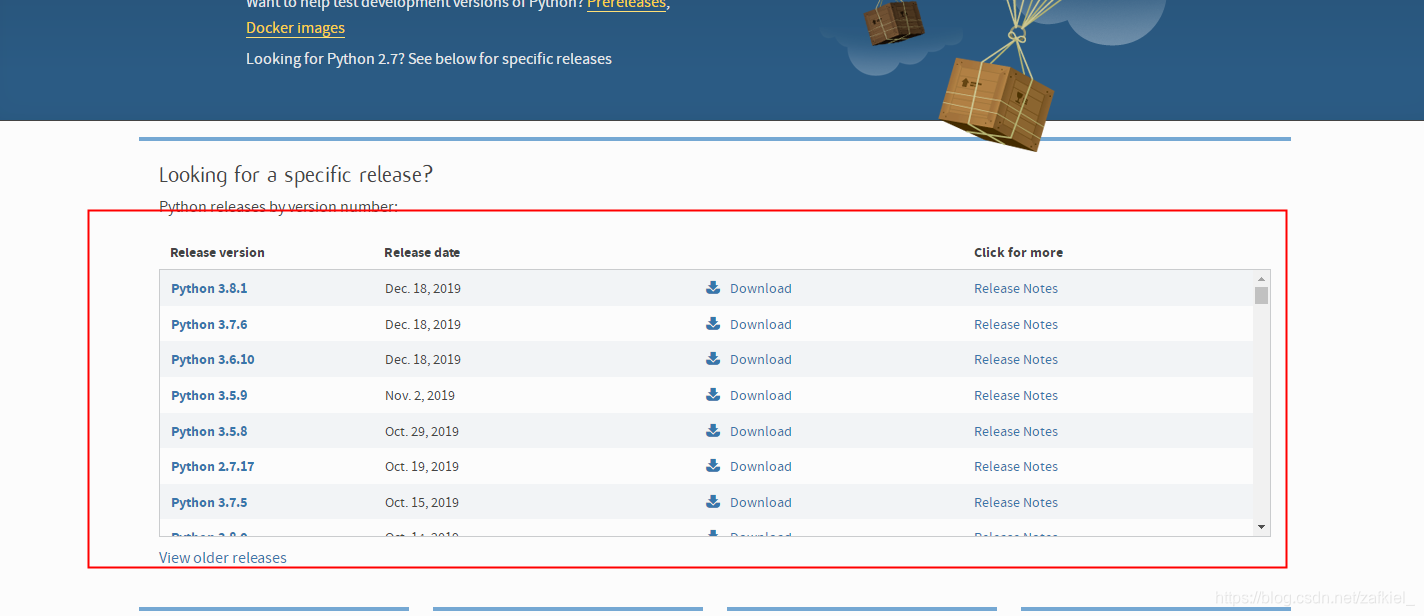This screenshot has width=1424, height=616.
Task: Click the release list scrollbar thumb
Action: click(1262, 295)
